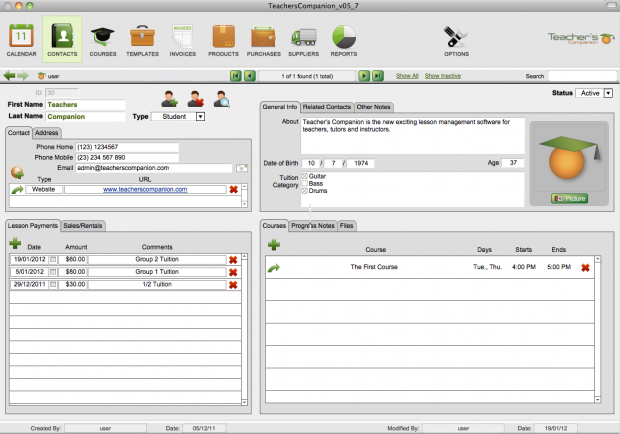Add a new contact with the person-plus icon

pos(170,99)
